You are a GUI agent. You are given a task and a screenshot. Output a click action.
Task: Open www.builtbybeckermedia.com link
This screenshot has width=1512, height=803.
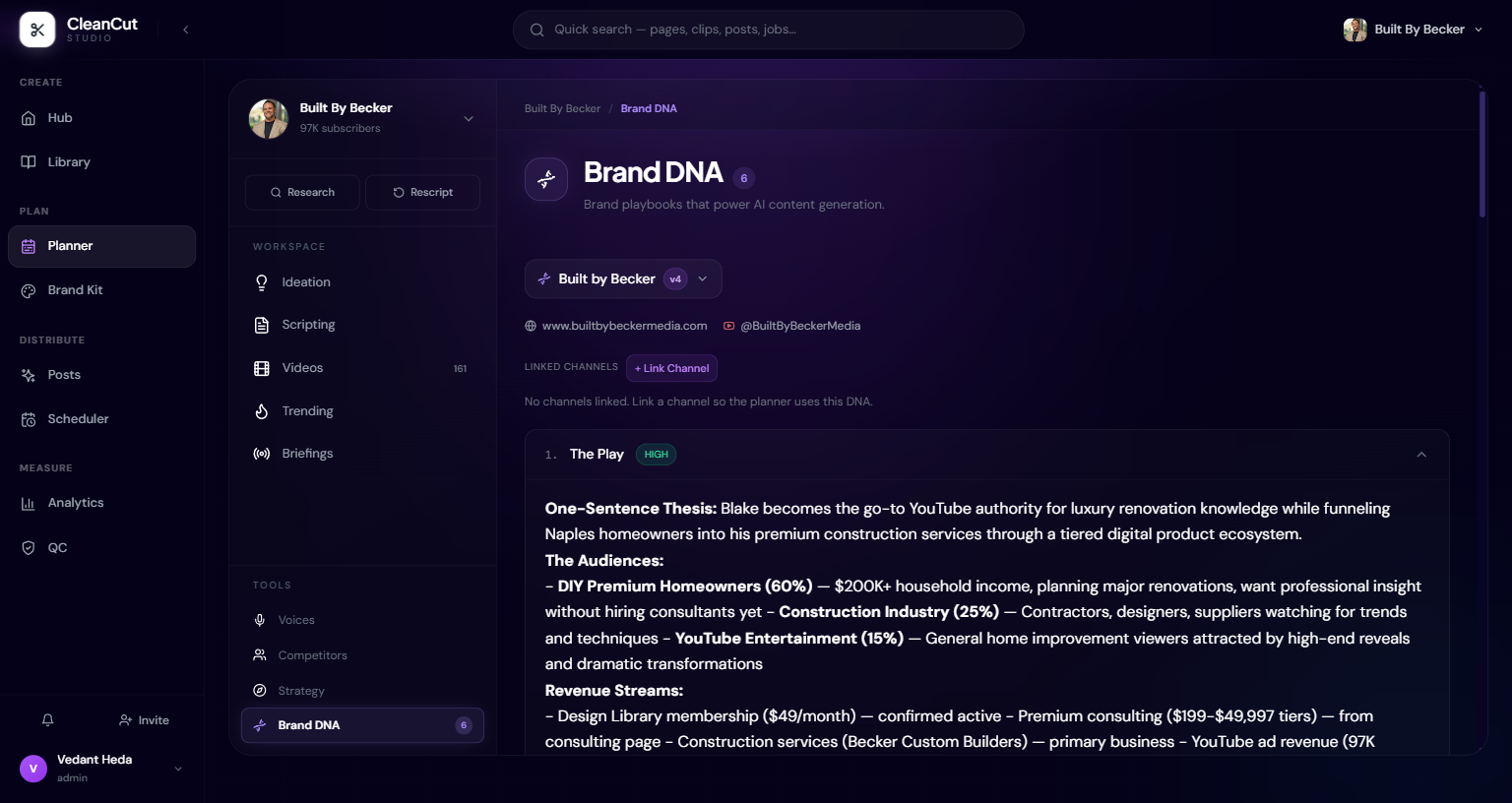click(624, 326)
